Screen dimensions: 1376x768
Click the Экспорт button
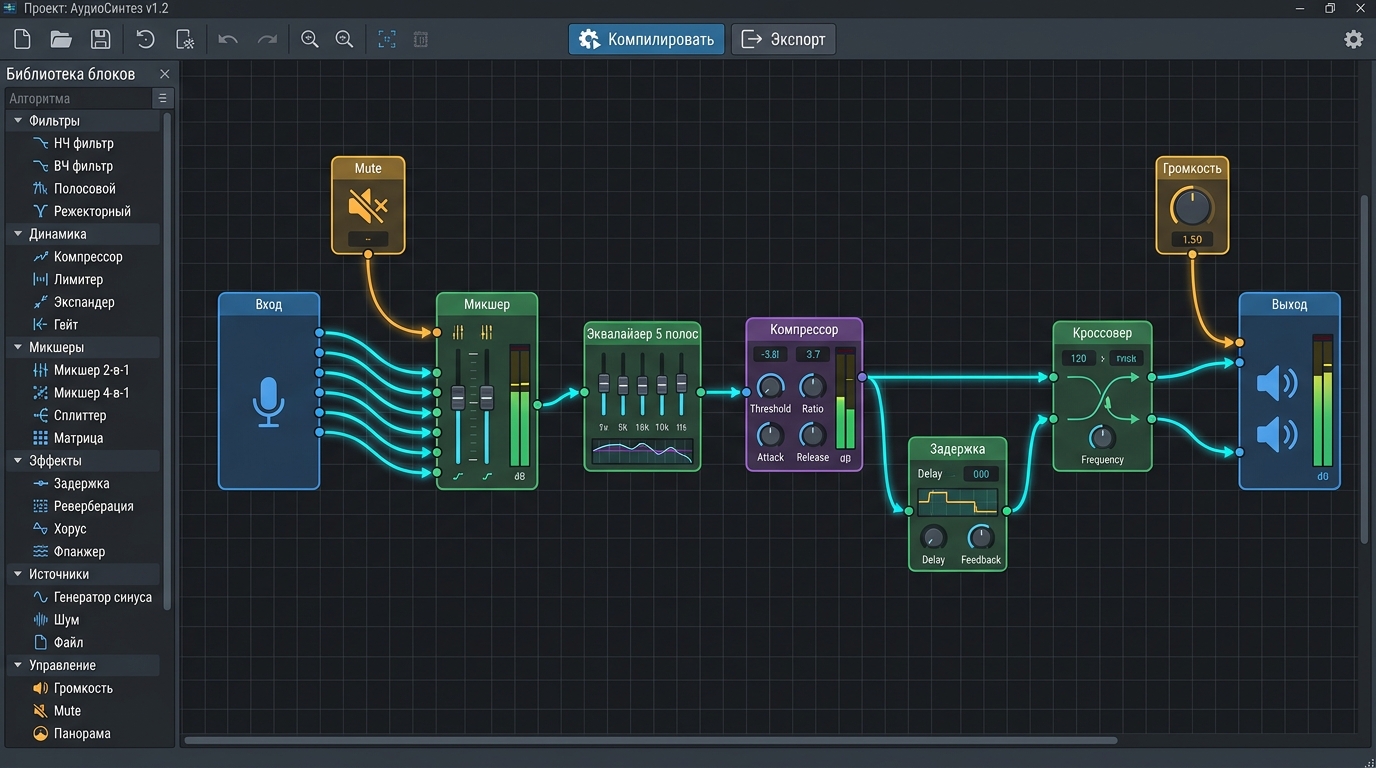point(783,40)
